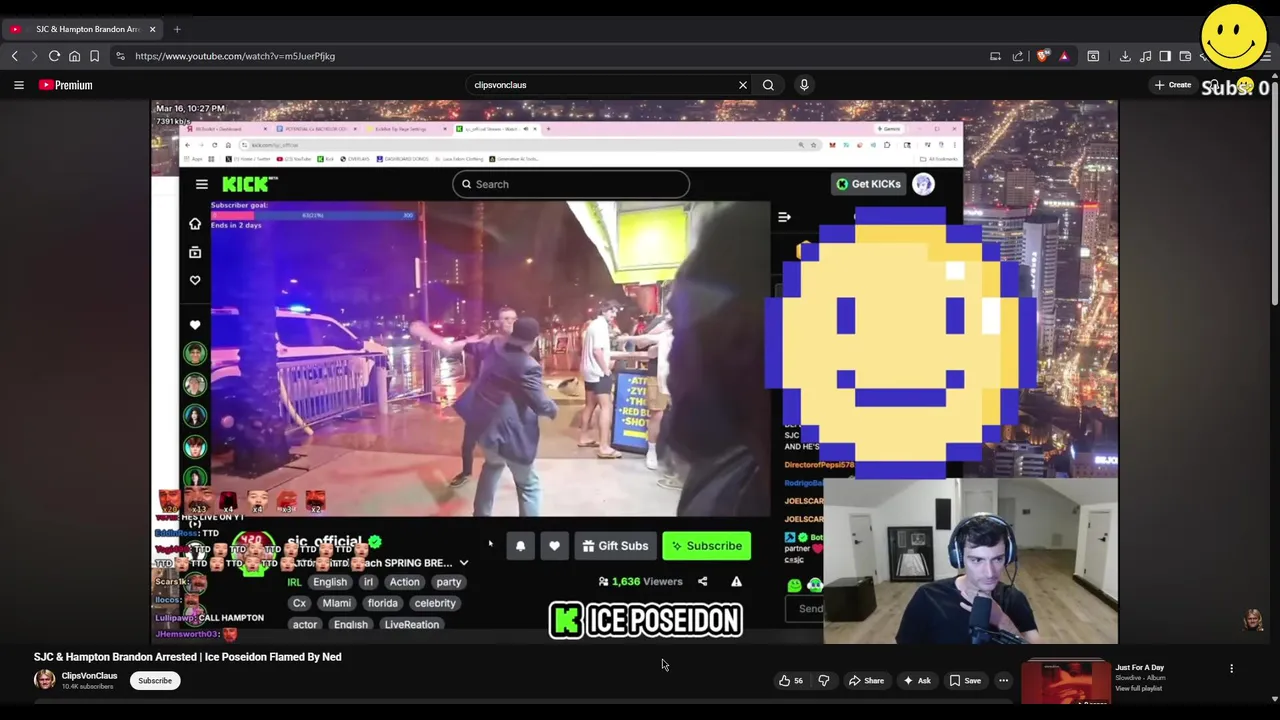
Task: Click the YouTube search magnifier button
Action: coord(768,85)
